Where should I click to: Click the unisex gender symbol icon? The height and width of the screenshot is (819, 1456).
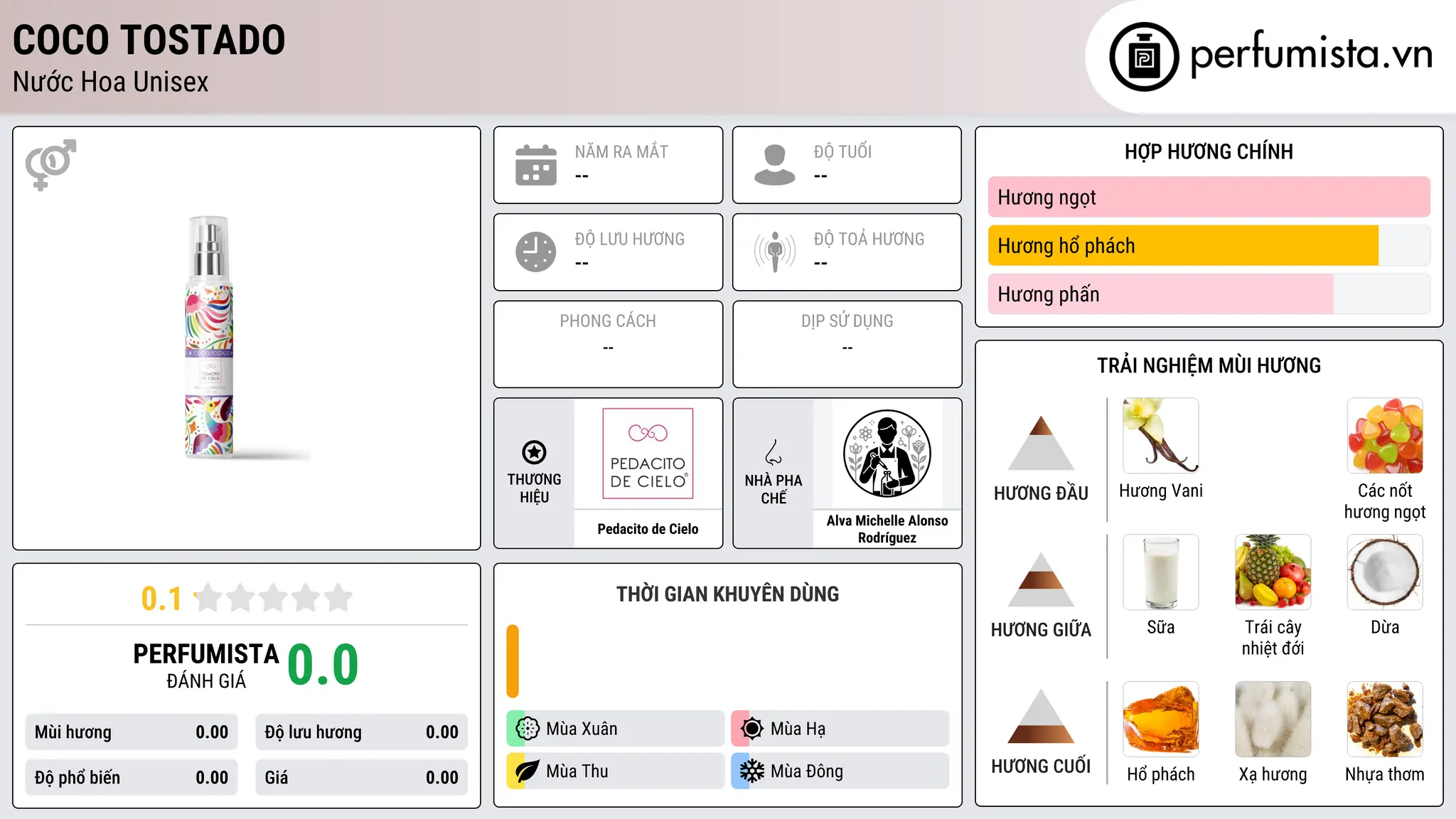coord(50,165)
